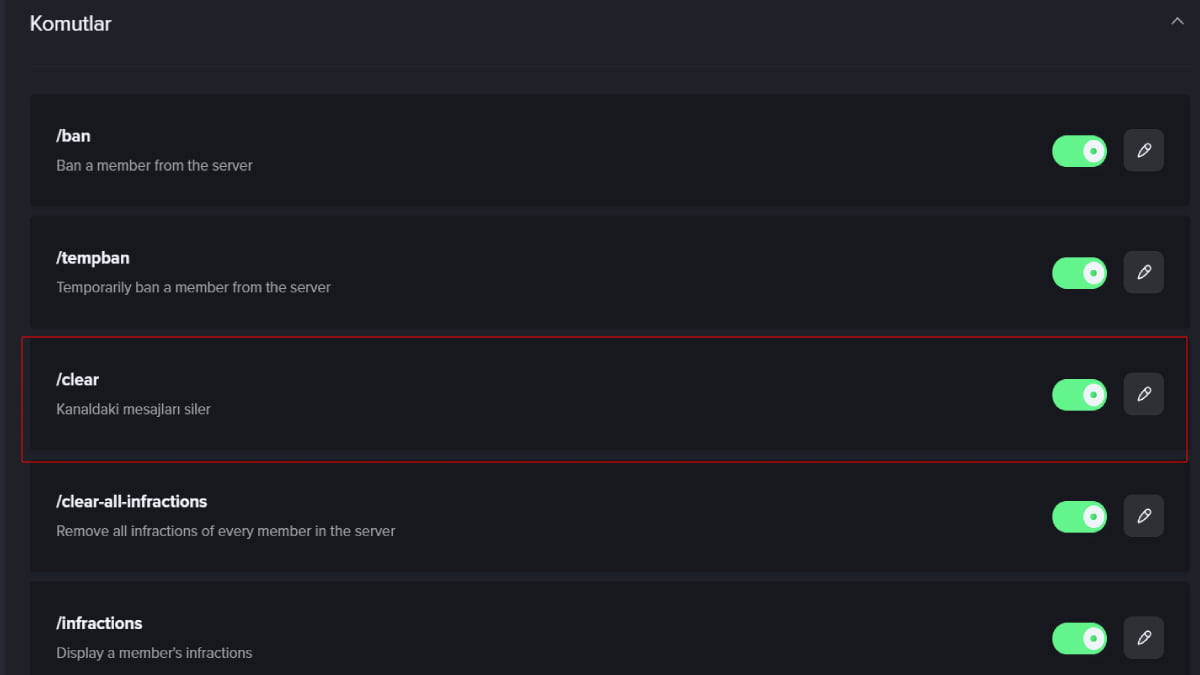
Task: Click the /infractions command name
Action: click(99, 623)
